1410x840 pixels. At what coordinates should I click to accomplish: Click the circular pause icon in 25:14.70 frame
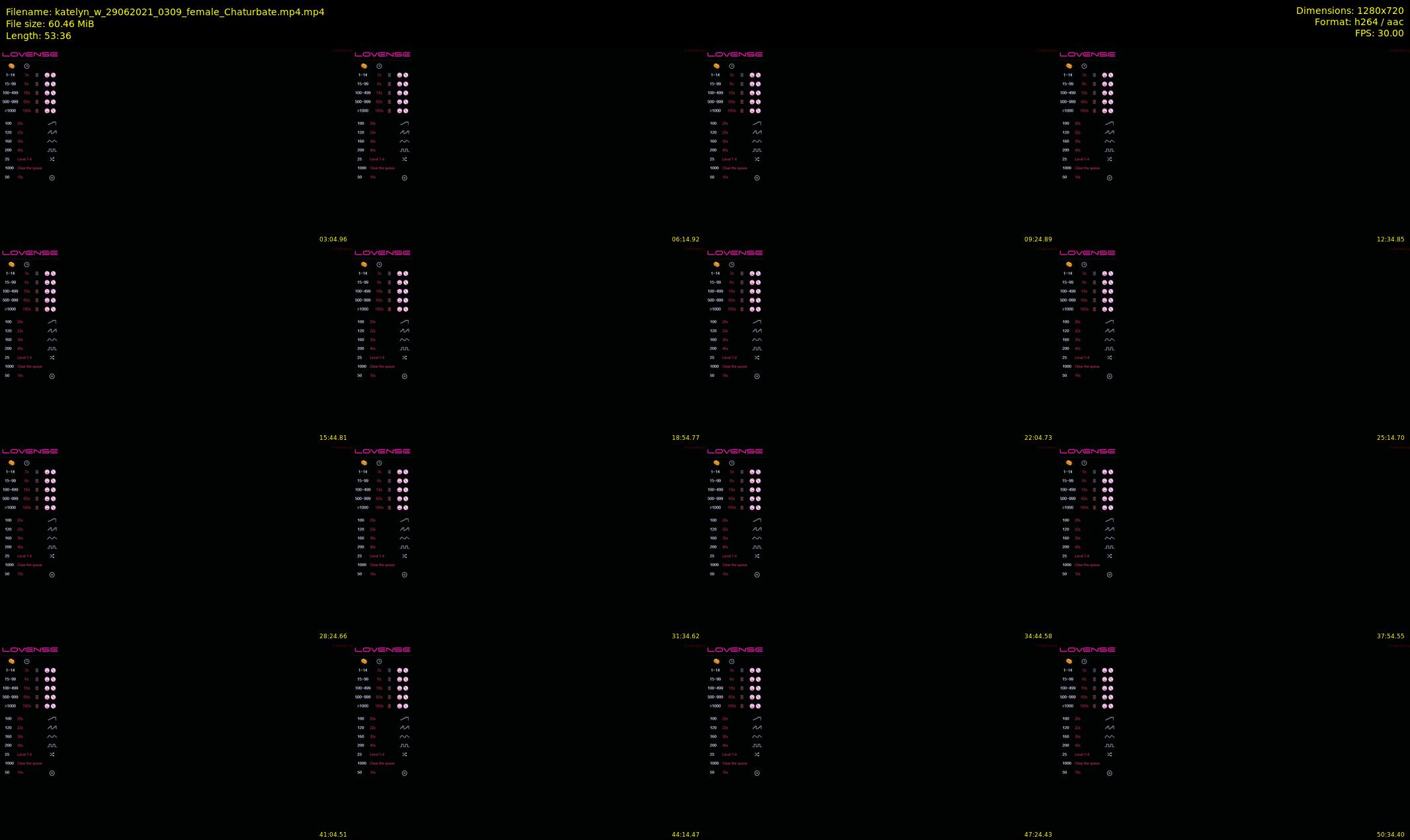tap(1110, 376)
